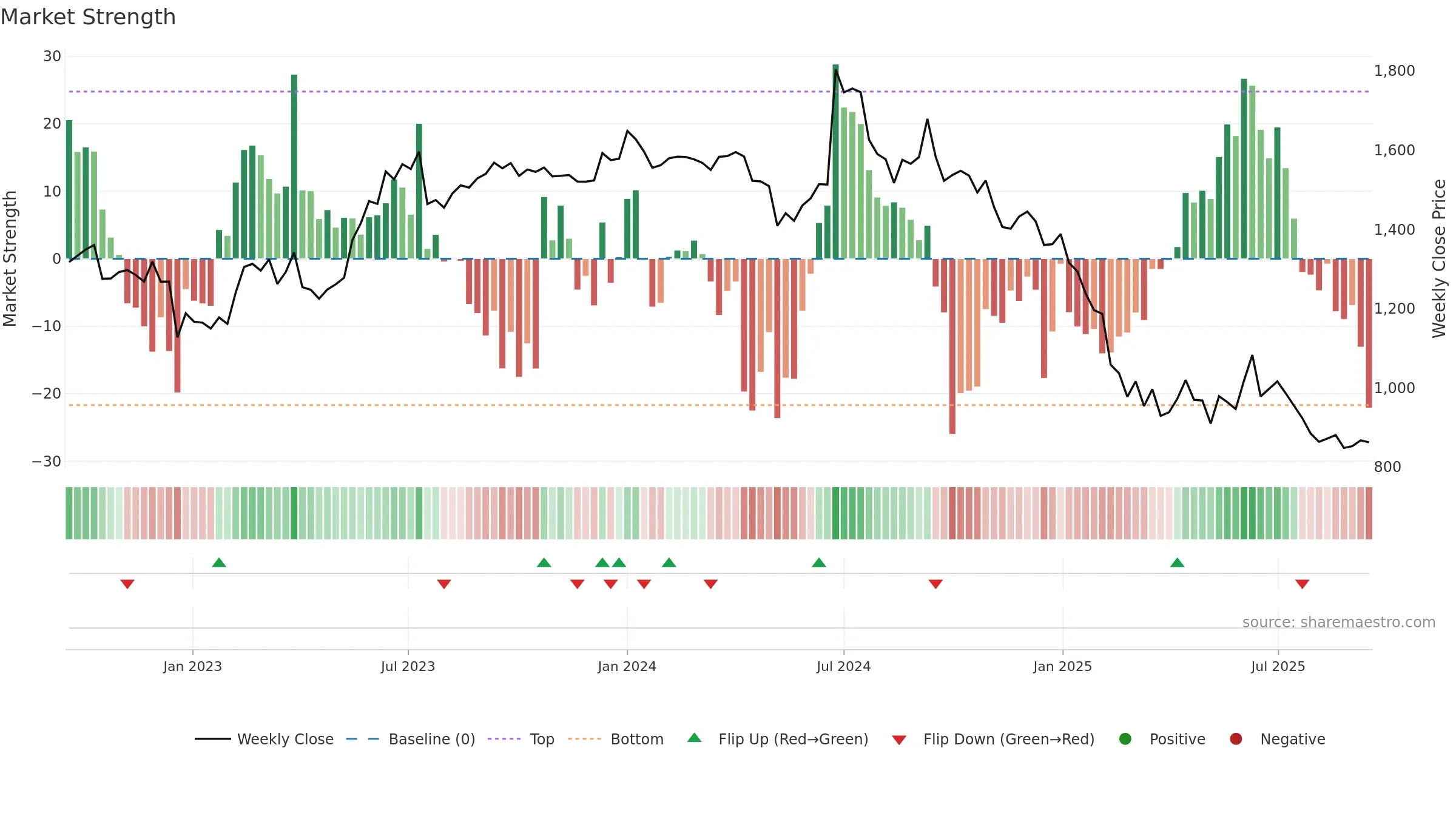Image resolution: width=1456 pixels, height=819 pixels.
Task: Click the 30 strength tick label
Action: pos(52,56)
